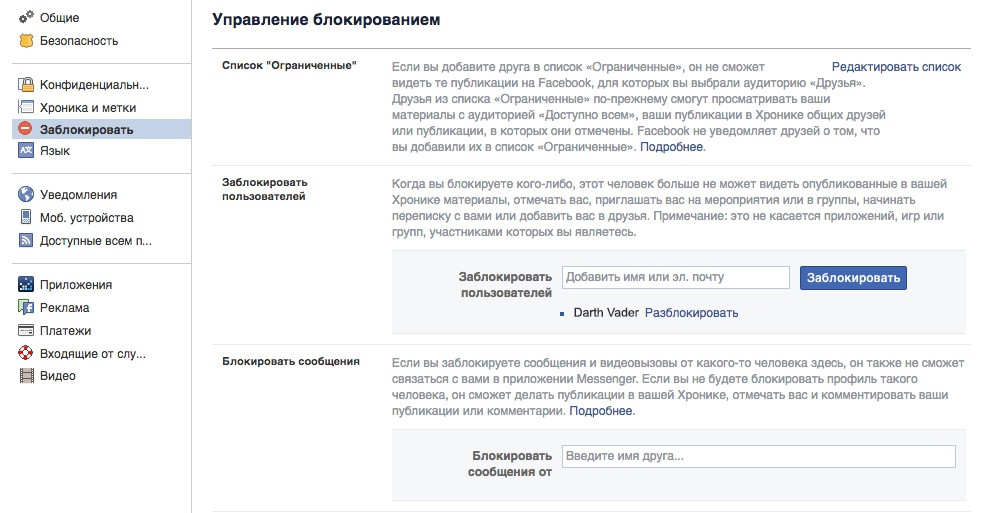Click the Хроника и метки sidebar icon
991x513 pixels.
[x=27, y=107]
